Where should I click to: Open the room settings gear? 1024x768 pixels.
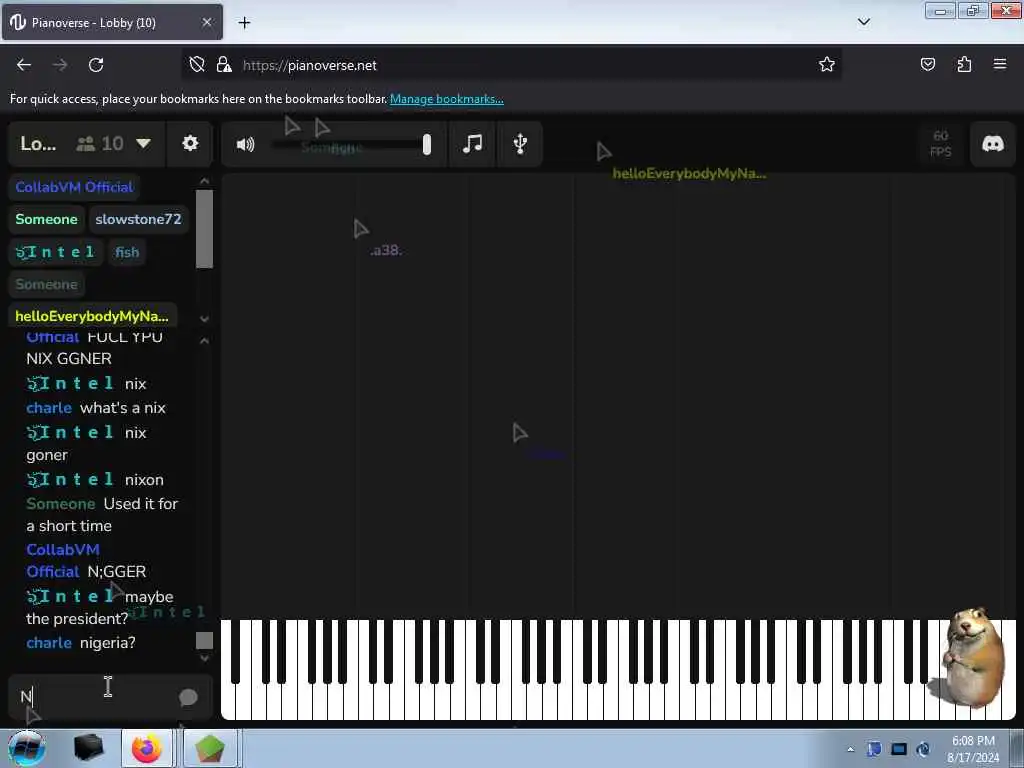pyautogui.click(x=190, y=143)
